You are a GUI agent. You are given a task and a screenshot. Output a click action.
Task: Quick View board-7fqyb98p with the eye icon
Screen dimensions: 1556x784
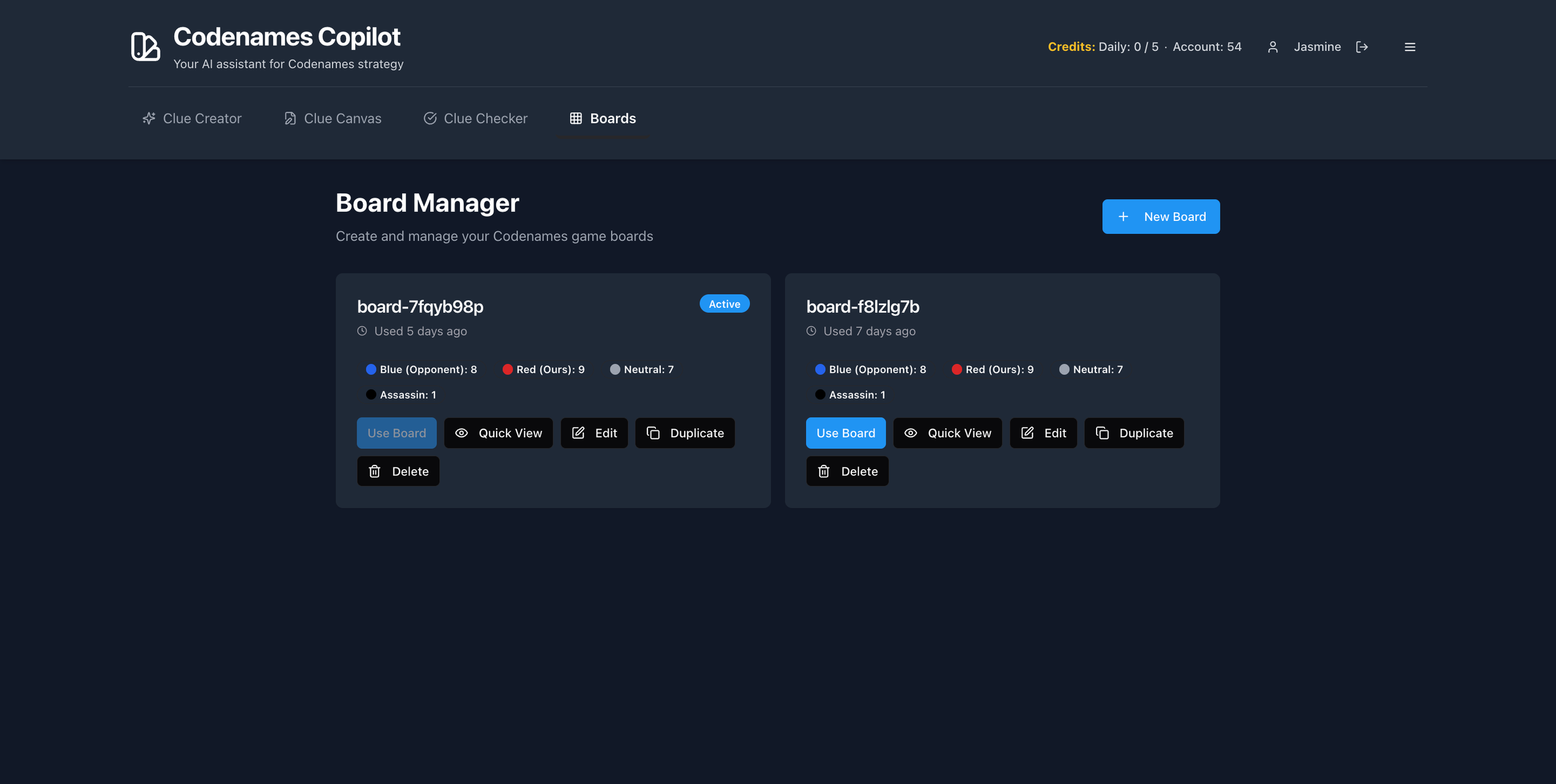point(461,433)
